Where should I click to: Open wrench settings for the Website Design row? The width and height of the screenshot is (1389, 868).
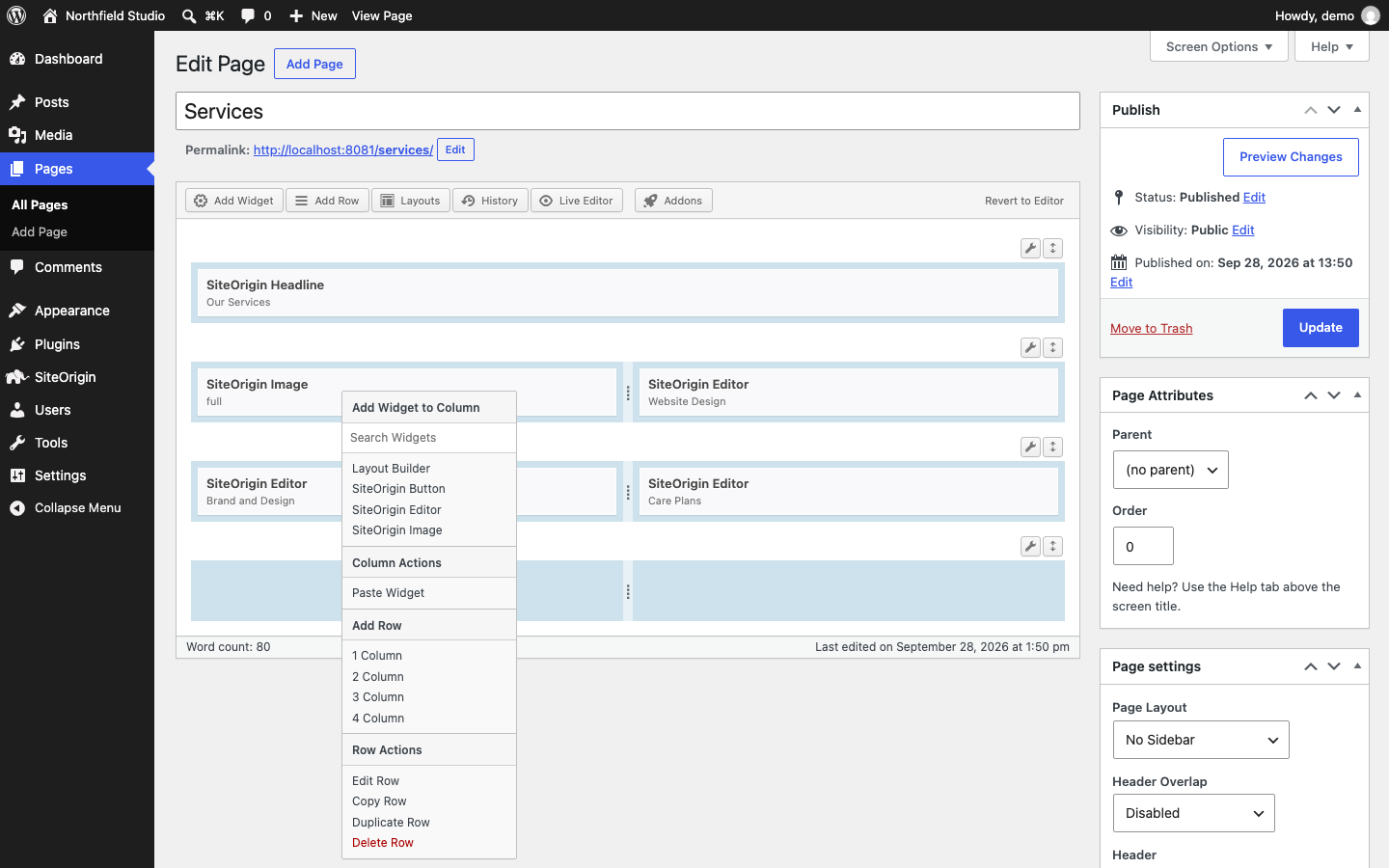(x=1030, y=347)
